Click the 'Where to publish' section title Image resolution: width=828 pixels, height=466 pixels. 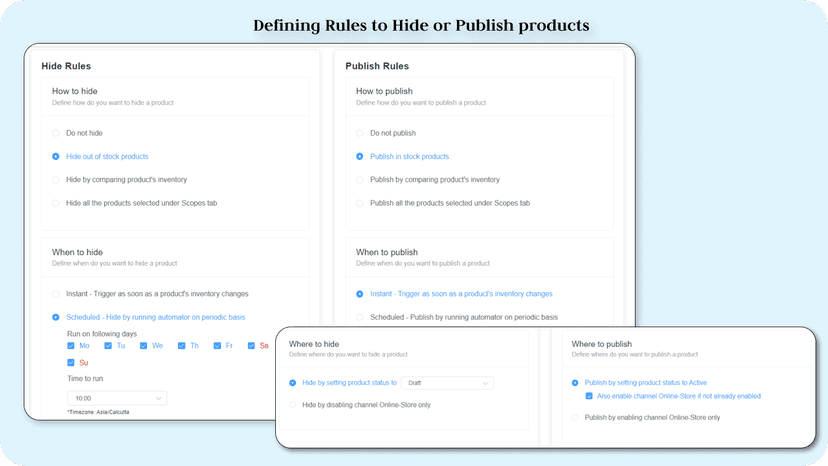pyautogui.click(x=601, y=344)
